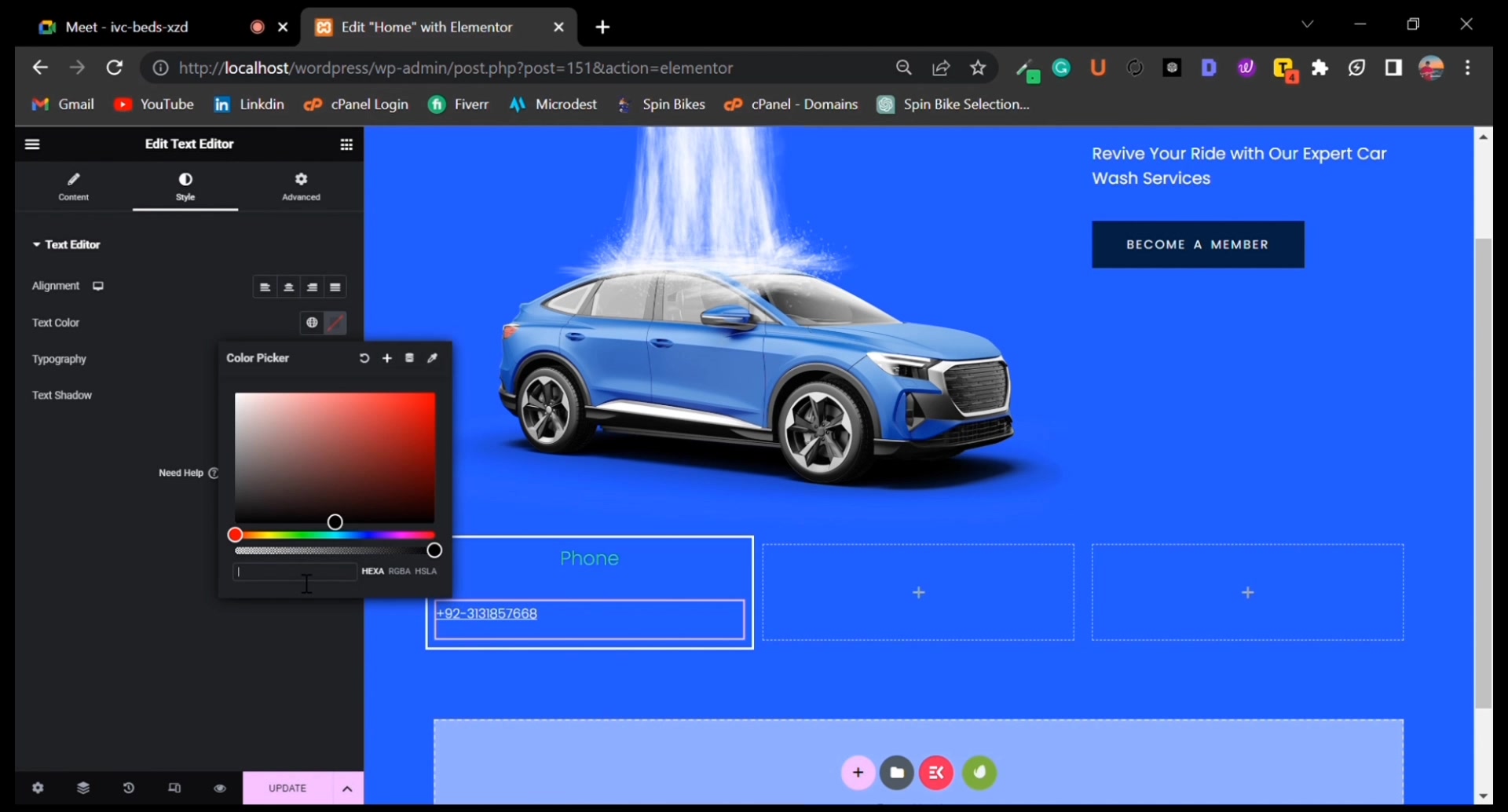This screenshot has width=1508, height=812.
Task: Click the Text Color swatch
Action: pos(336,323)
